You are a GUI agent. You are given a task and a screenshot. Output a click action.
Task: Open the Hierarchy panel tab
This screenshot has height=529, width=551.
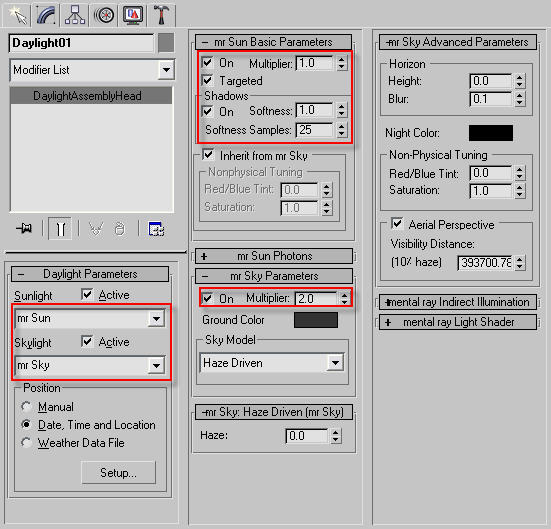pos(74,15)
